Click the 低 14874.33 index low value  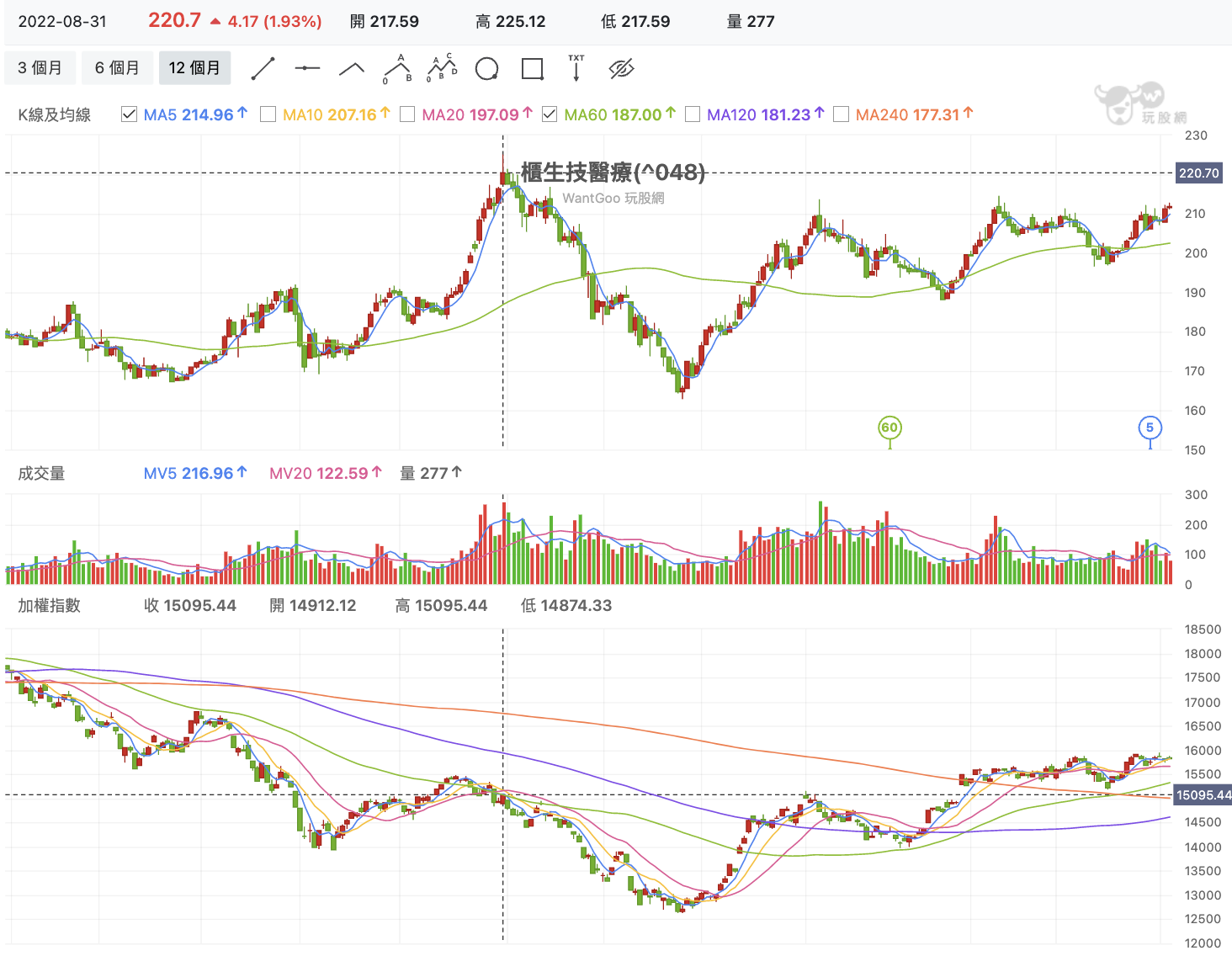566,606
